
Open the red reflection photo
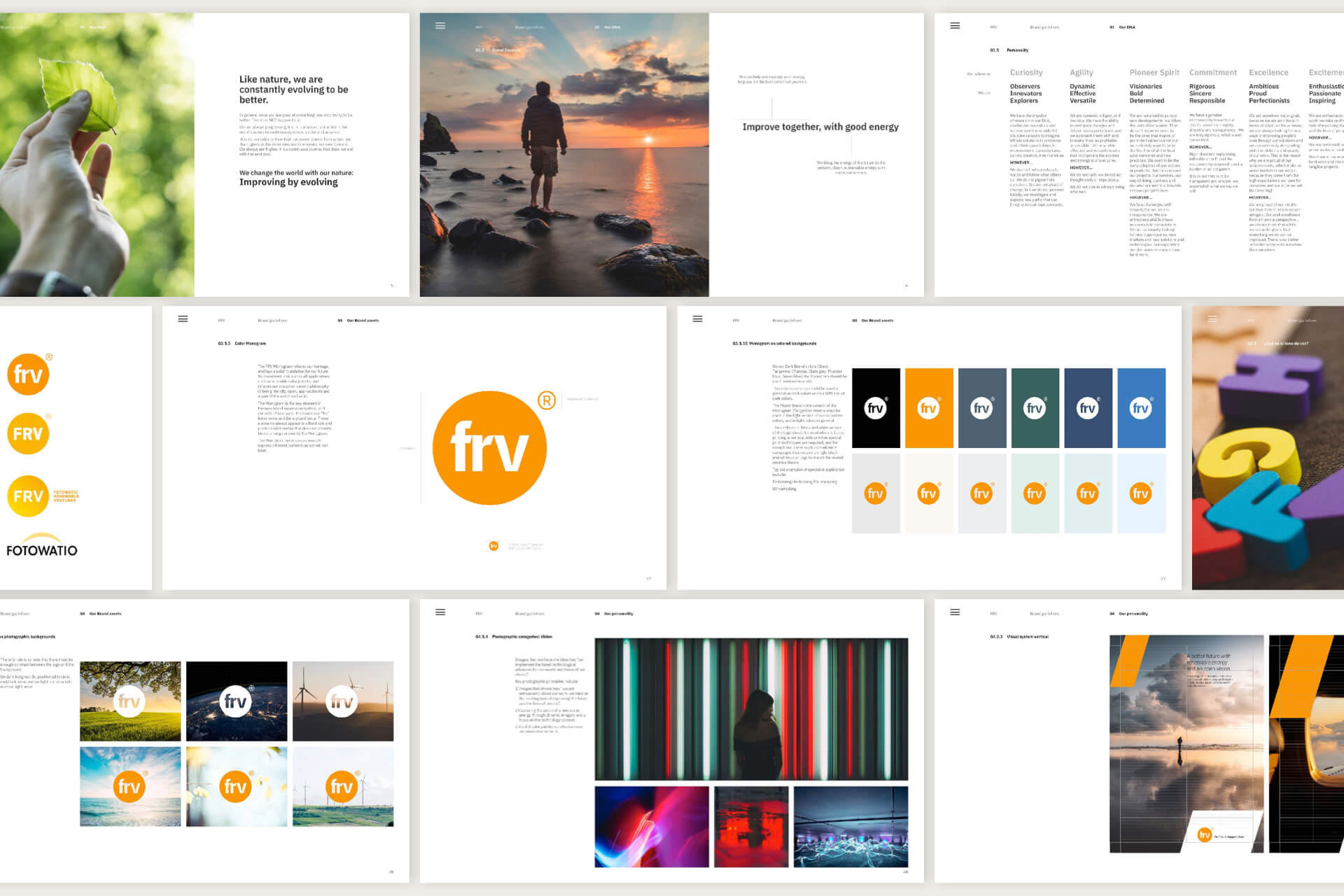pos(751,827)
